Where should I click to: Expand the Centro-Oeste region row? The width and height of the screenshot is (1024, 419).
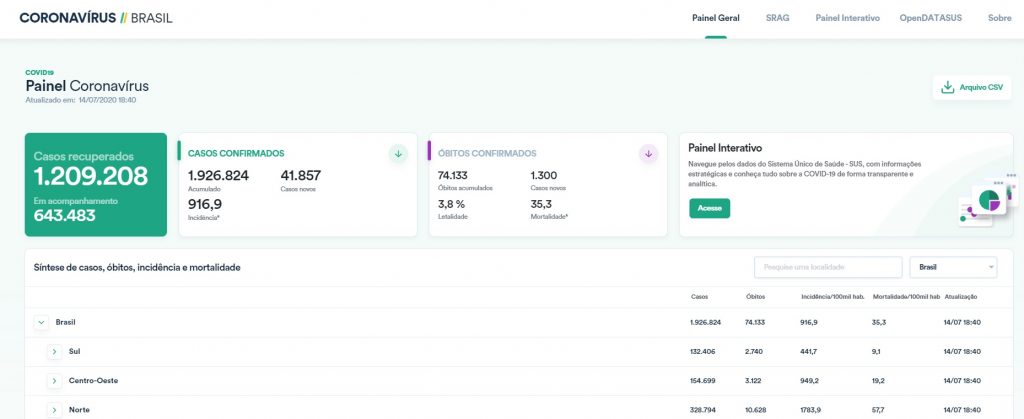pyautogui.click(x=55, y=381)
